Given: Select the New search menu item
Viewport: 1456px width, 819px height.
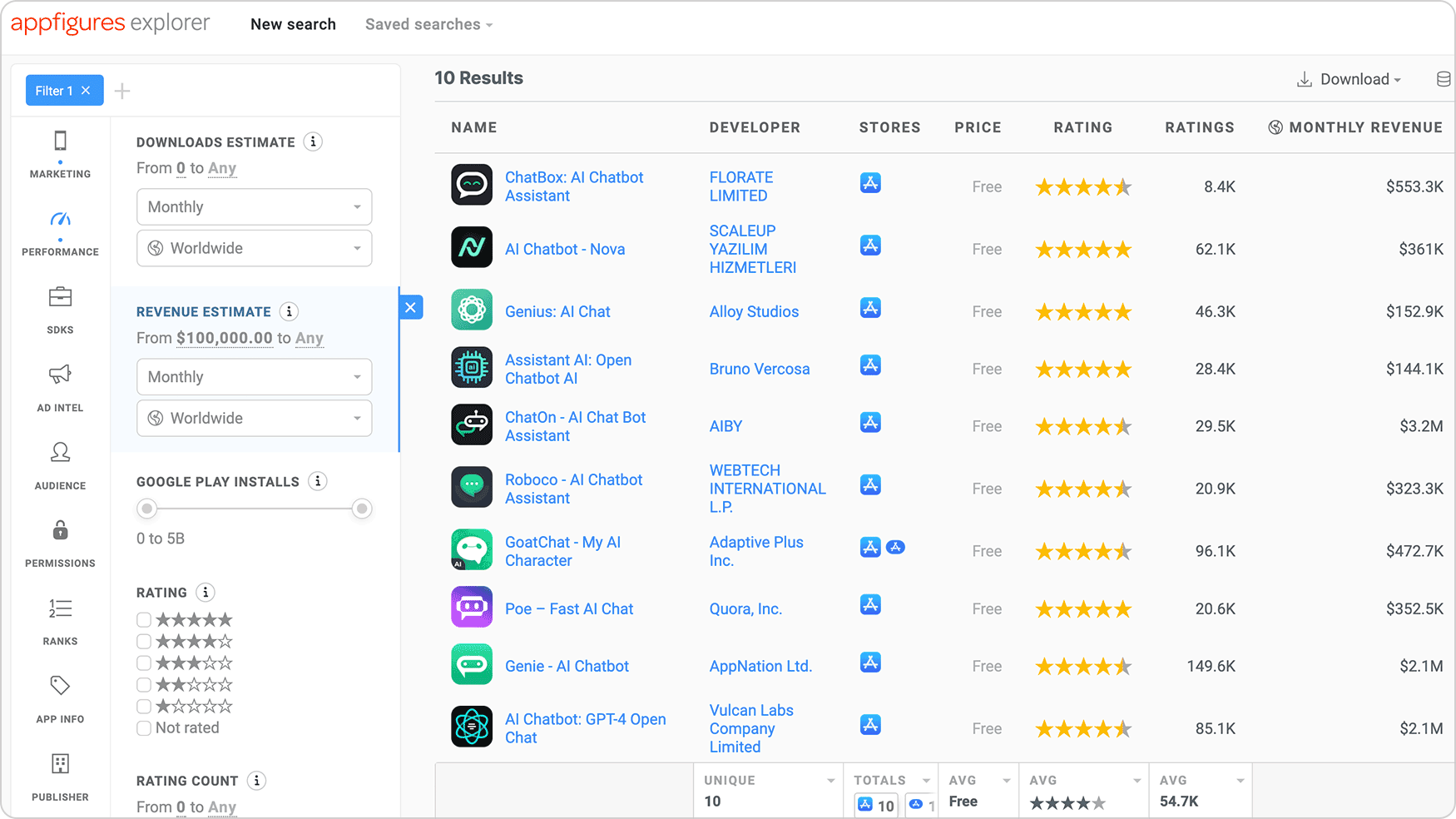Looking at the screenshot, I should tap(293, 24).
